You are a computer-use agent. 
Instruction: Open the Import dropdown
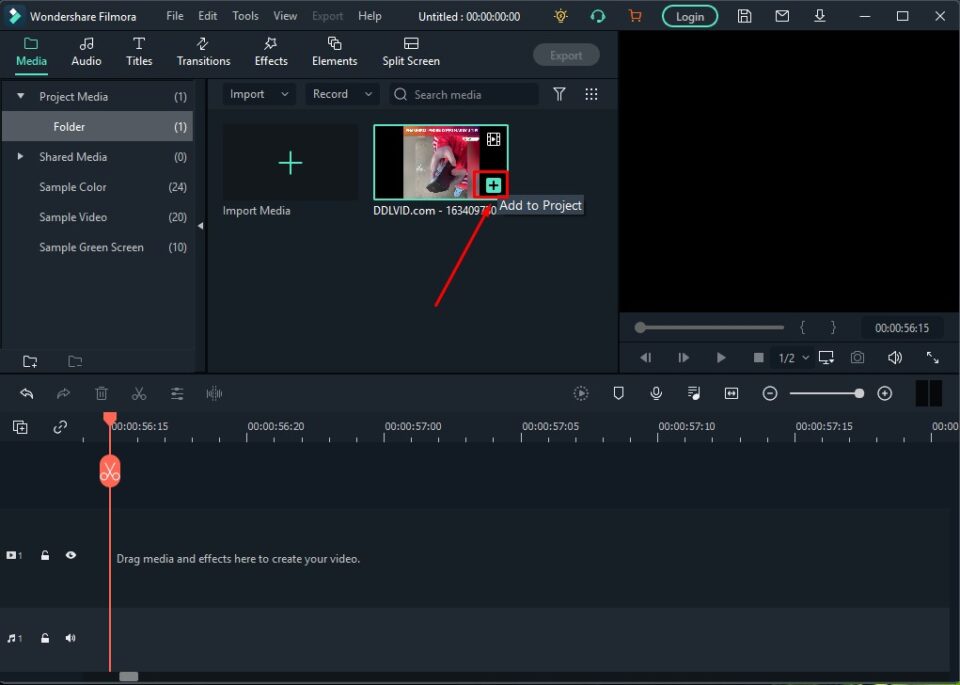coord(258,94)
